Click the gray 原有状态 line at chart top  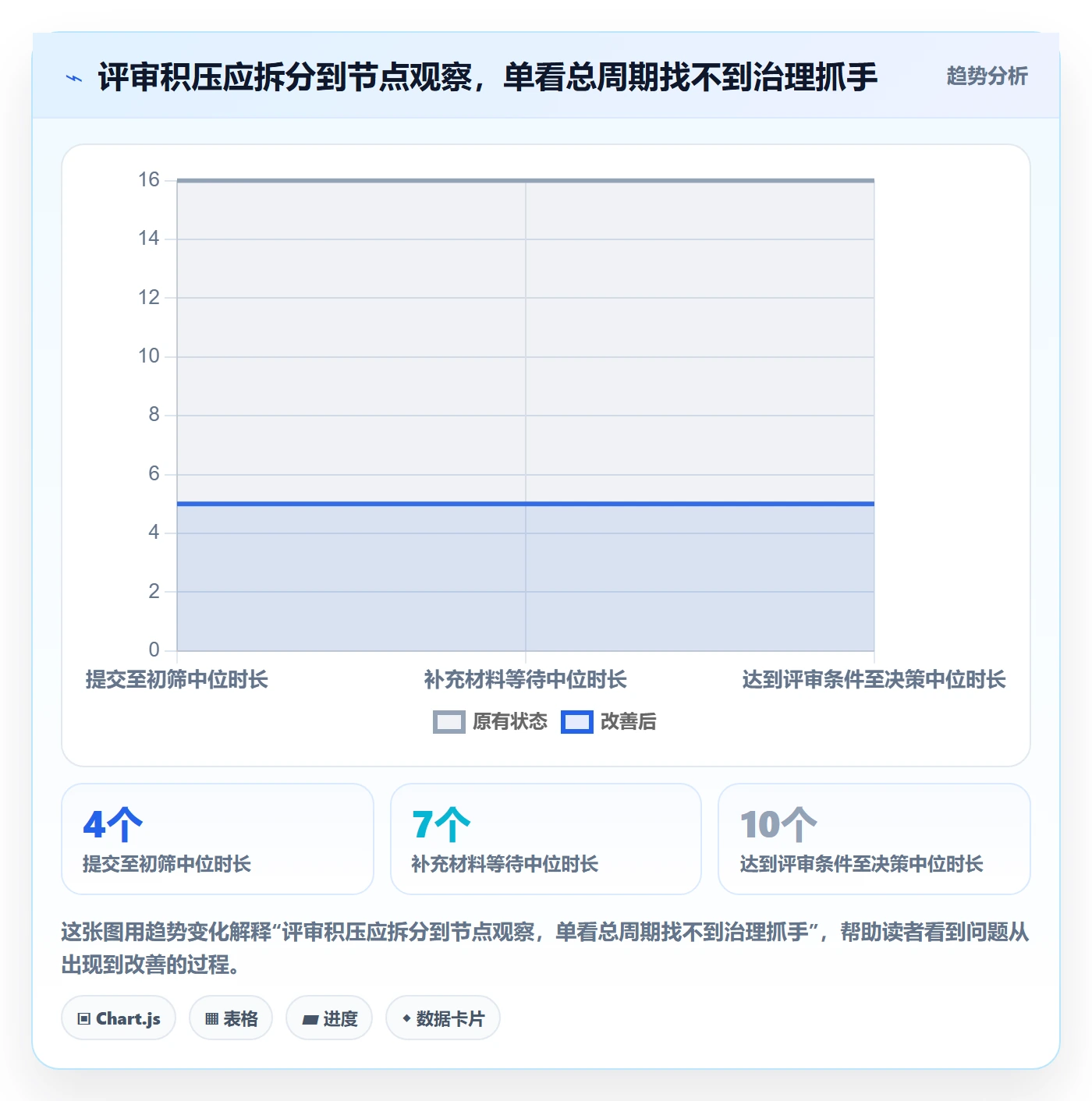coord(526,181)
